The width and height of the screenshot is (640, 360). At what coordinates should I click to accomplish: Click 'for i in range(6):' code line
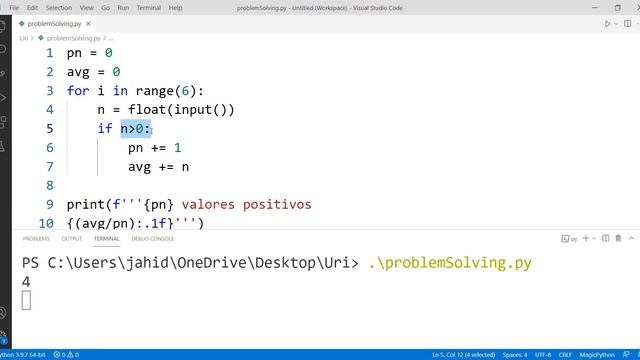pyautogui.click(x=135, y=91)
